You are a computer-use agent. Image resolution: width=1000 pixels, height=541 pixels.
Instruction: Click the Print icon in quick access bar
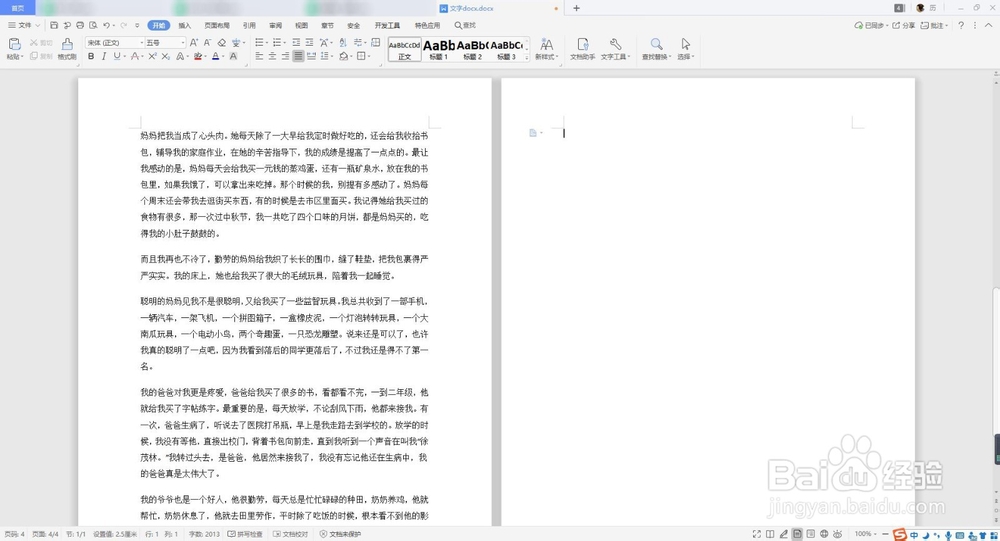[x=80, y=26]
